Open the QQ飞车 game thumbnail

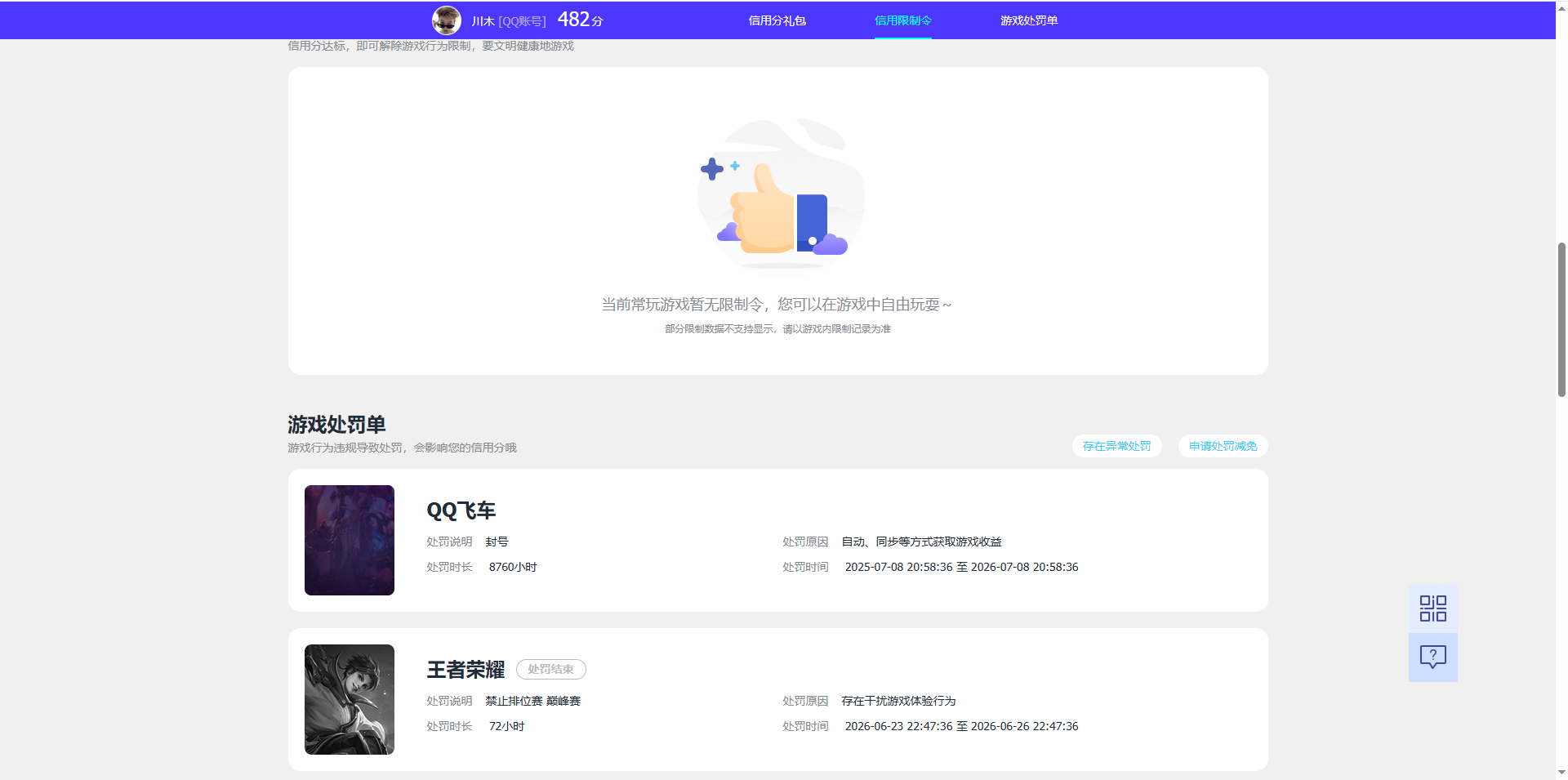pos(350,540)
